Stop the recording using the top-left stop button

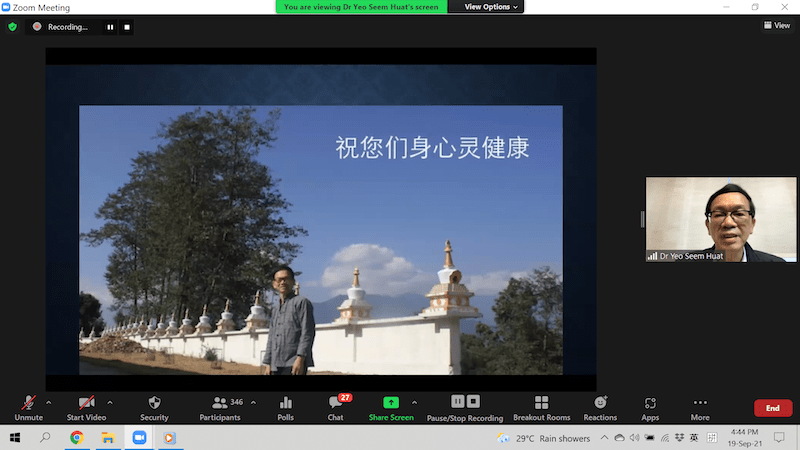point(127,27)
